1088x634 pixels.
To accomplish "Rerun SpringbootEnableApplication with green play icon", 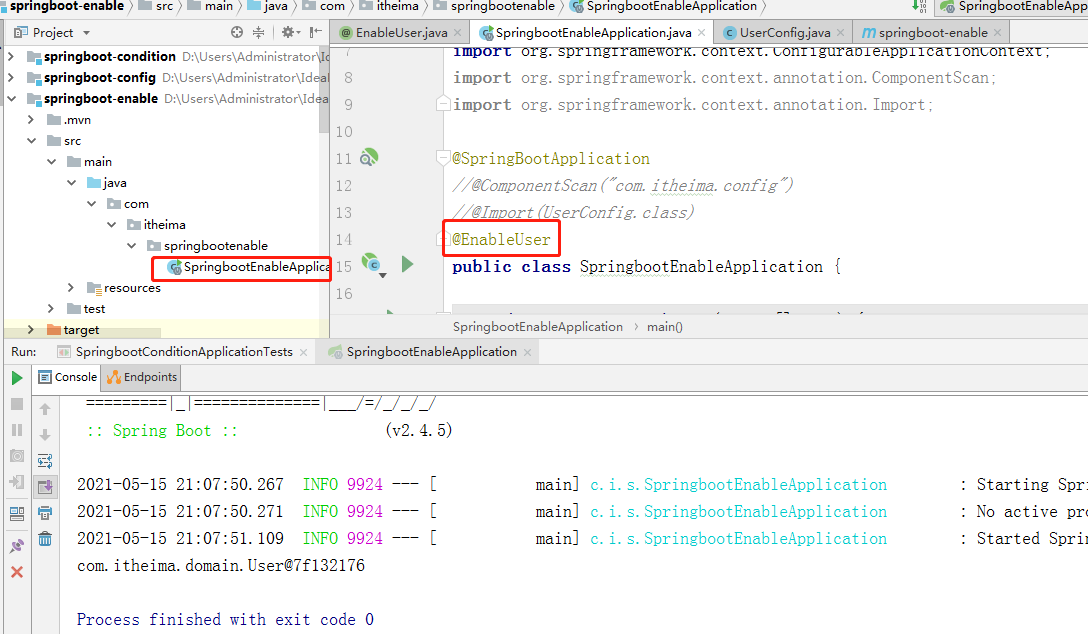I will click(17, 378).
